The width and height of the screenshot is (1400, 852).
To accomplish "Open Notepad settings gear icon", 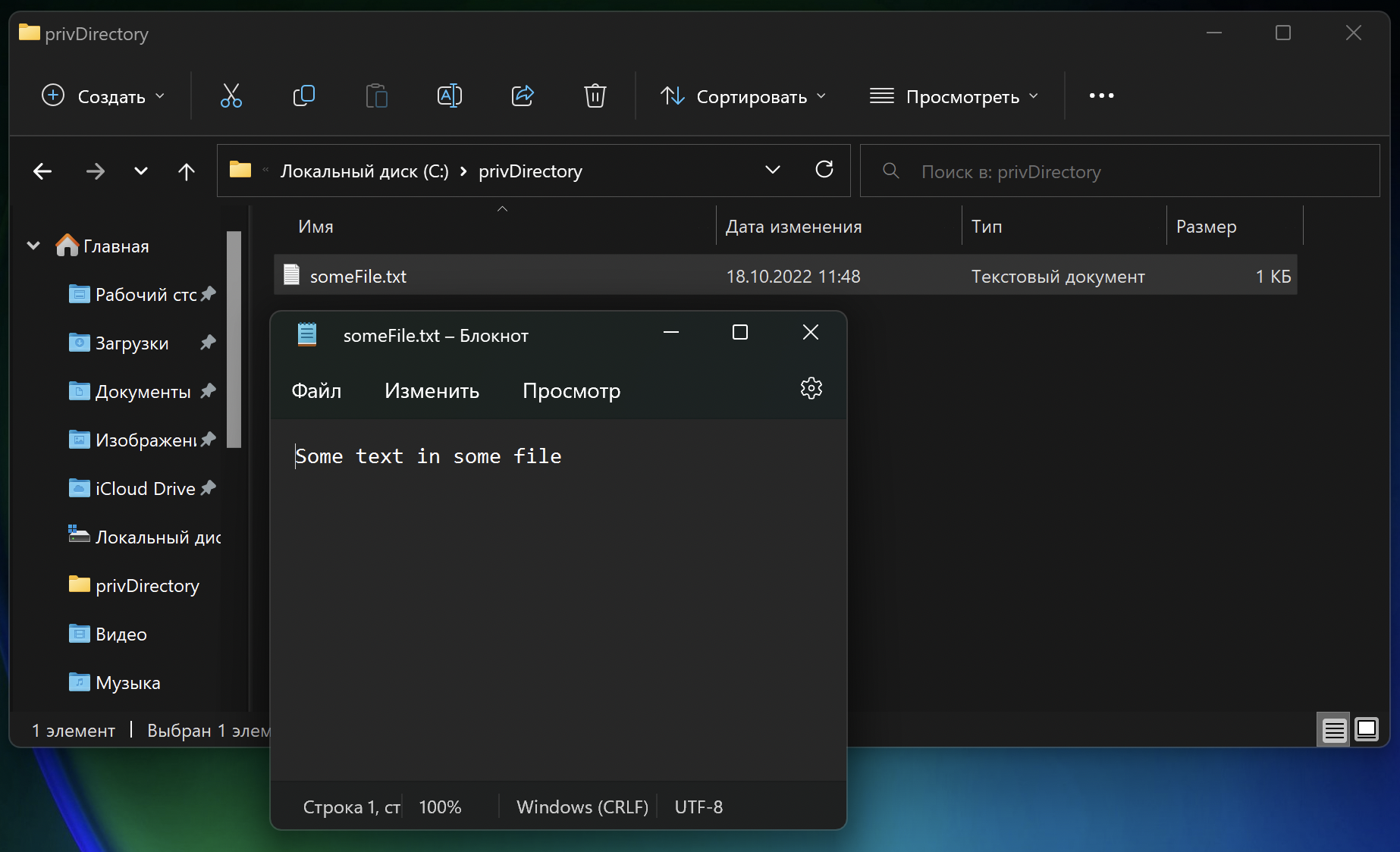I will [811, 389].
